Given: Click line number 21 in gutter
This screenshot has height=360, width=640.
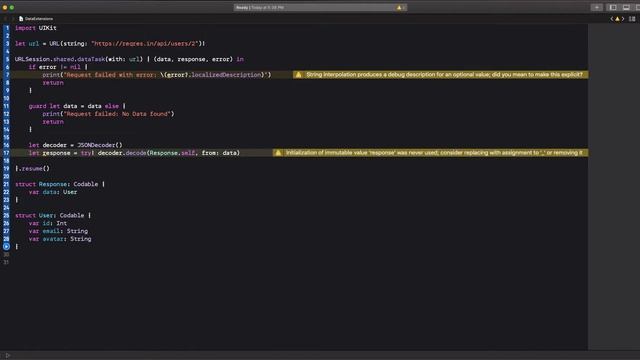Looking at the screenshot, I should click(7, 184).
